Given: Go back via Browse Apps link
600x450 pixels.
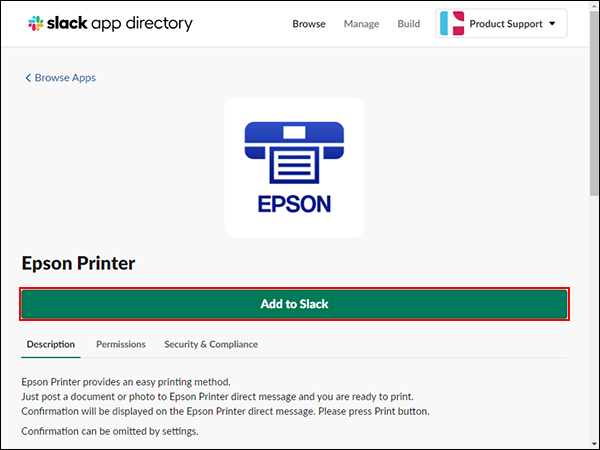Looking at the screenshot, I should 60,78.
